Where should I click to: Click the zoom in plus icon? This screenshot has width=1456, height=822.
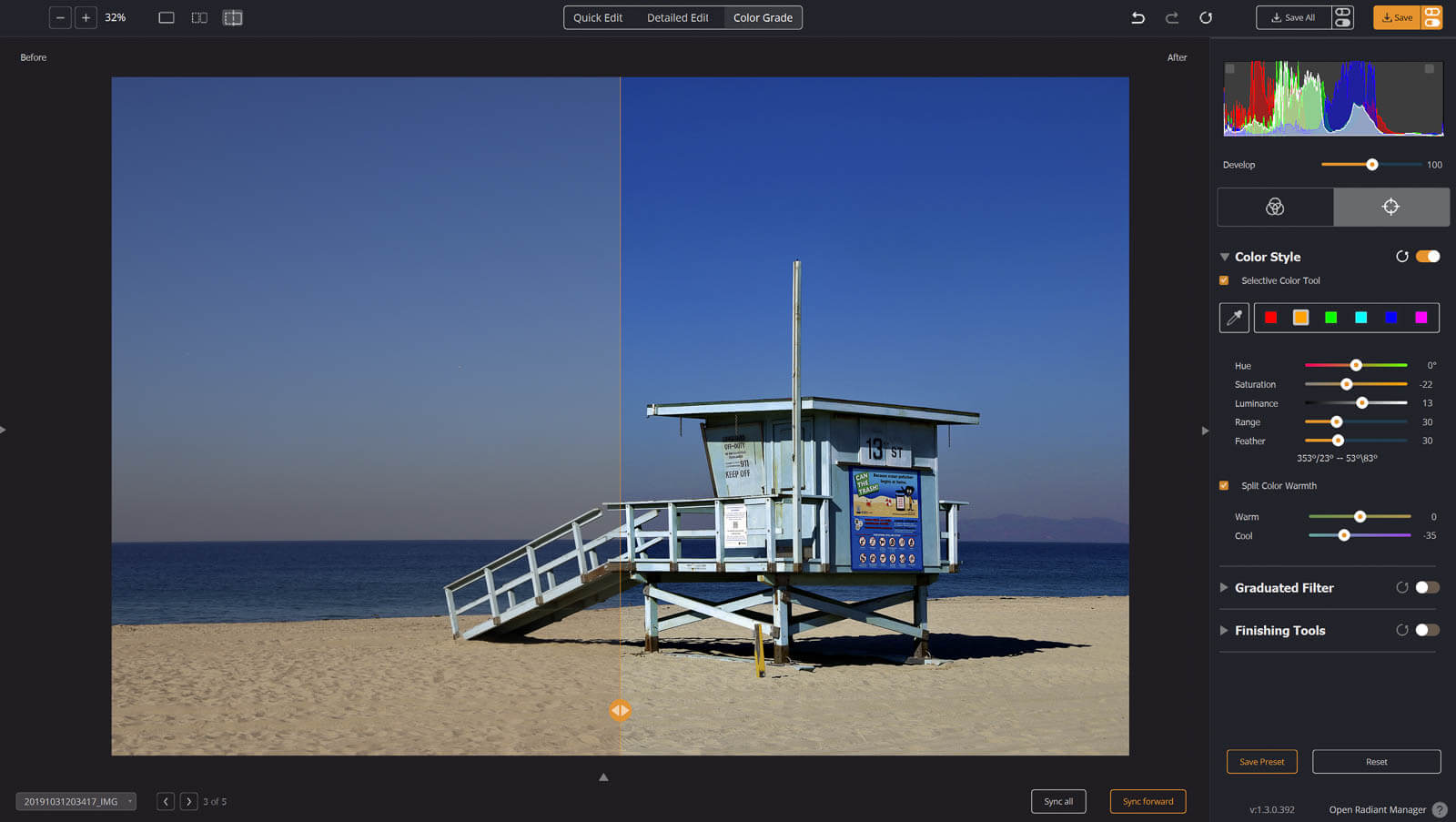(86, 17)
